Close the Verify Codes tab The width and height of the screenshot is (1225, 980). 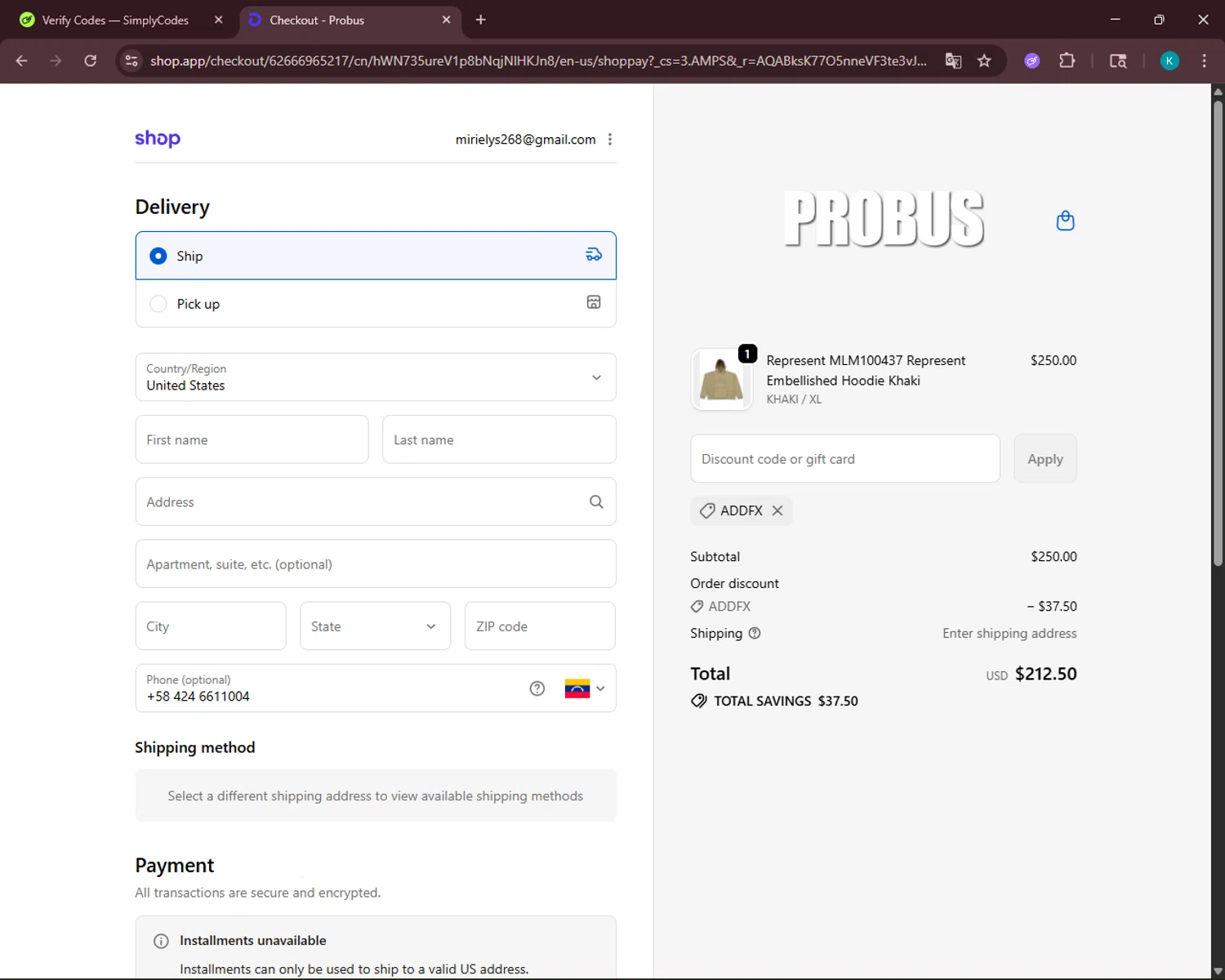click(x=218, y=20)
